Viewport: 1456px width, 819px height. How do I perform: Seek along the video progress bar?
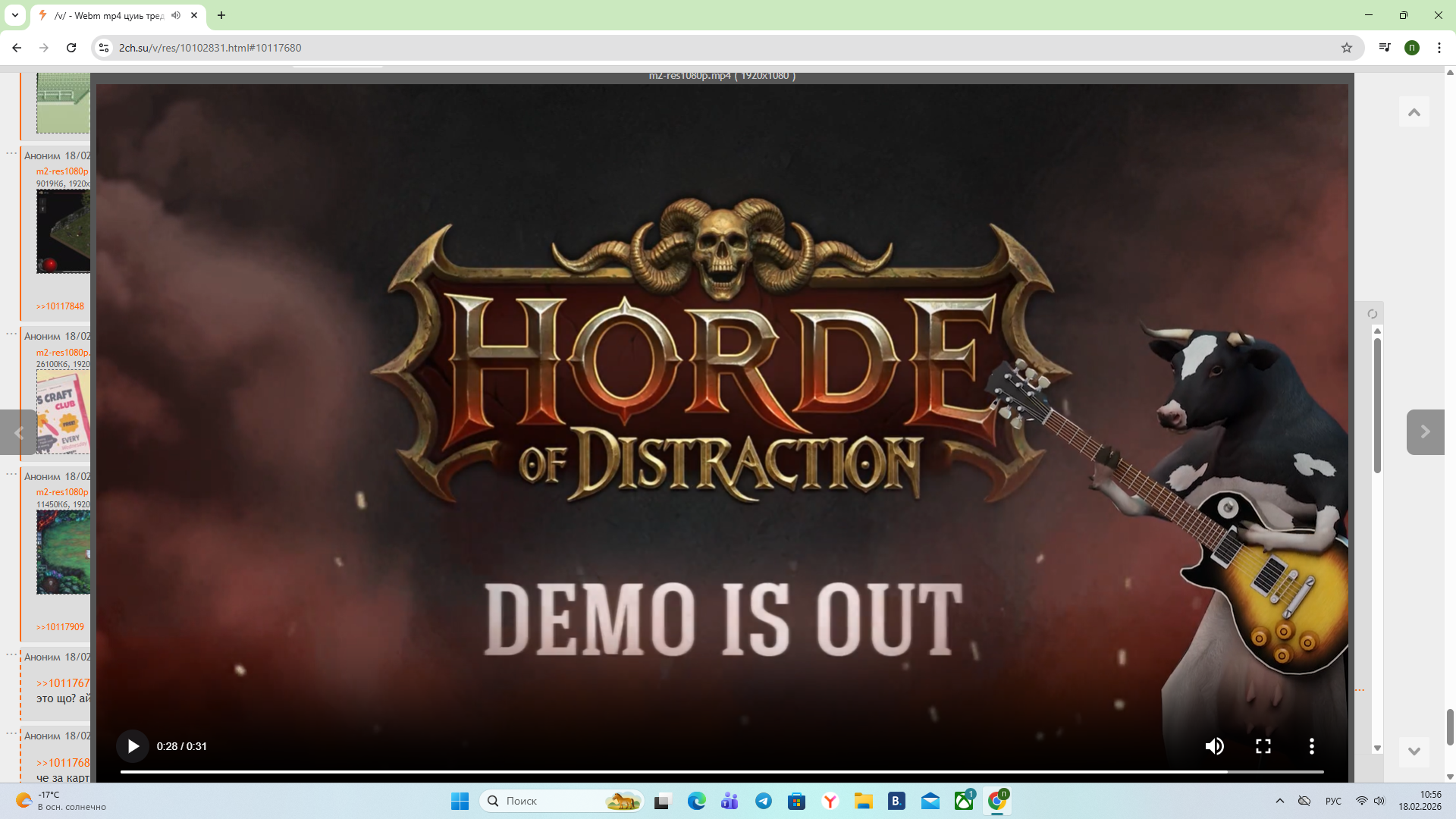click(720, 772)
